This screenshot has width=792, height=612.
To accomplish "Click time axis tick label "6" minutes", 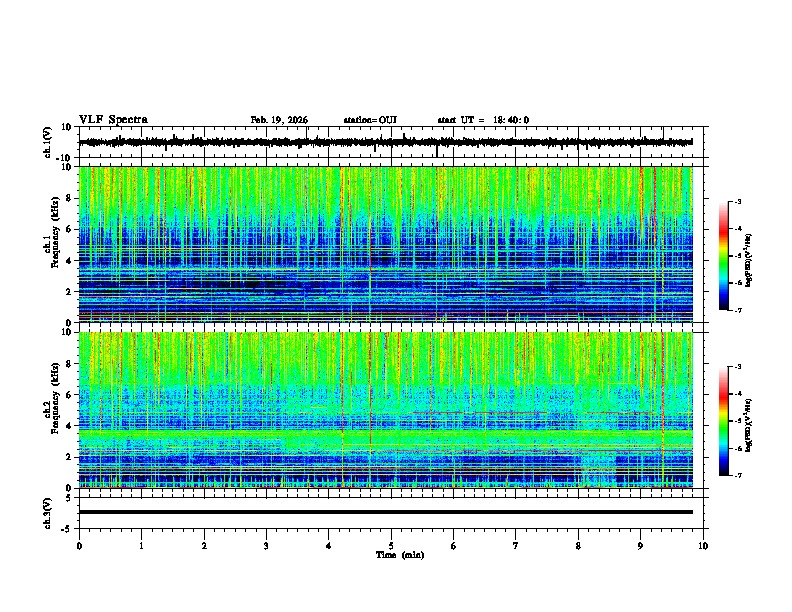I will [454, 546].
